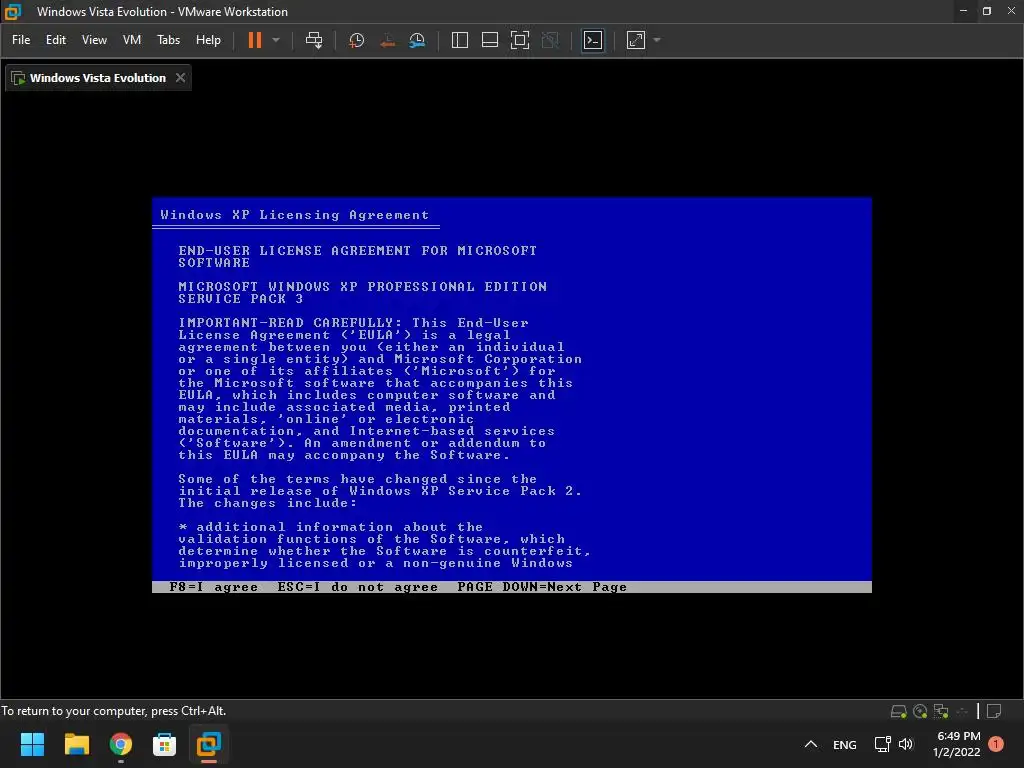Viewport: 1024px width, 768px height.
Task: Expand the stretch guest dropdown arrow
Action: 657,40
